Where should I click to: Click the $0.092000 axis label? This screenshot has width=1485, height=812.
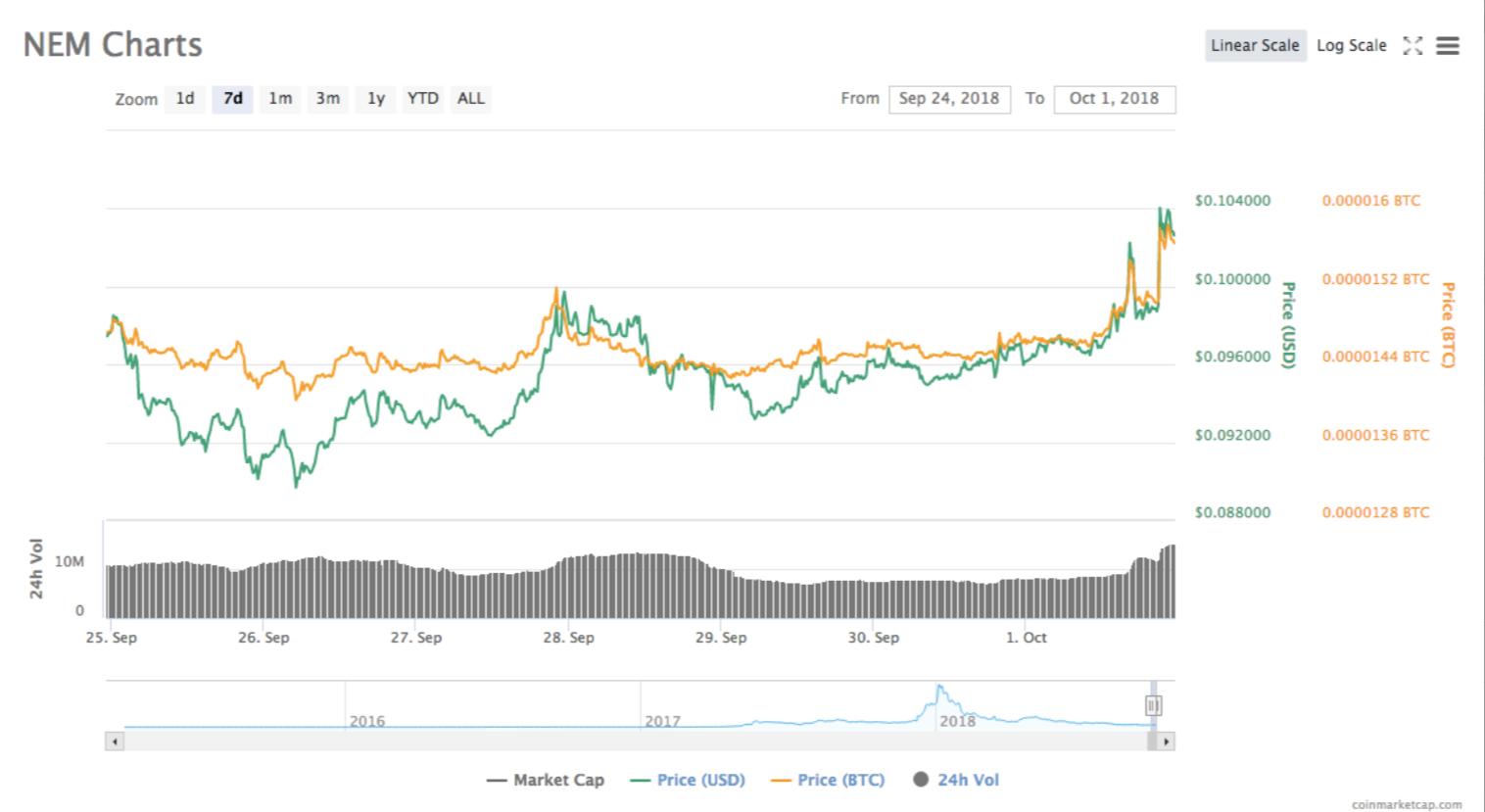(x=1232, y=435)
